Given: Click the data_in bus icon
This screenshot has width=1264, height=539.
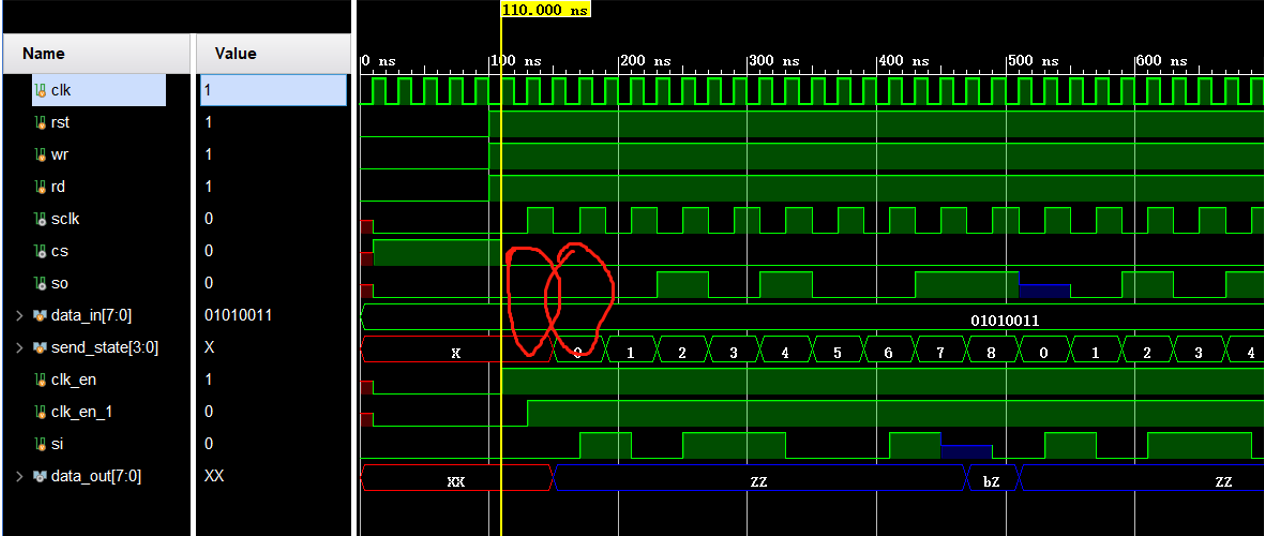Looking at the screenshot, I should 40,315.
